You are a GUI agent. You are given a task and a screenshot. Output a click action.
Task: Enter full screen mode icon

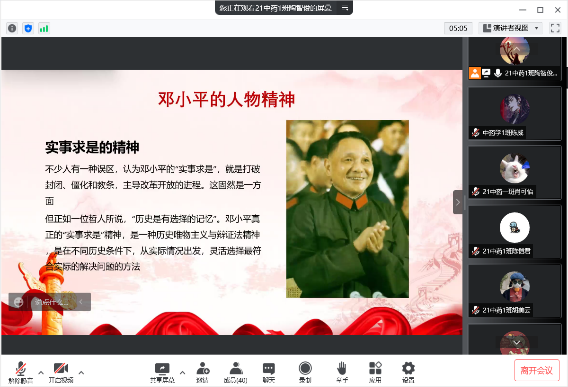555,28
